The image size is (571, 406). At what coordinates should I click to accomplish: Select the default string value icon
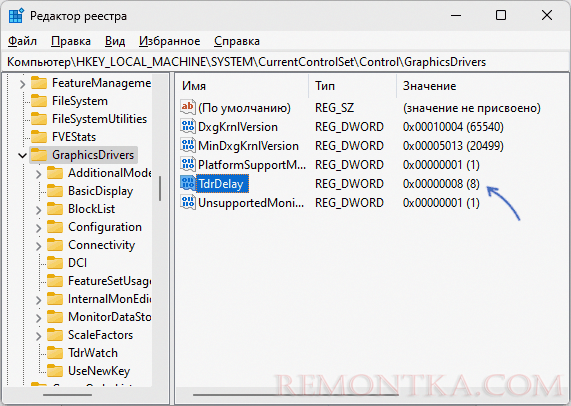pyautogui.click(x=188, y=107)
